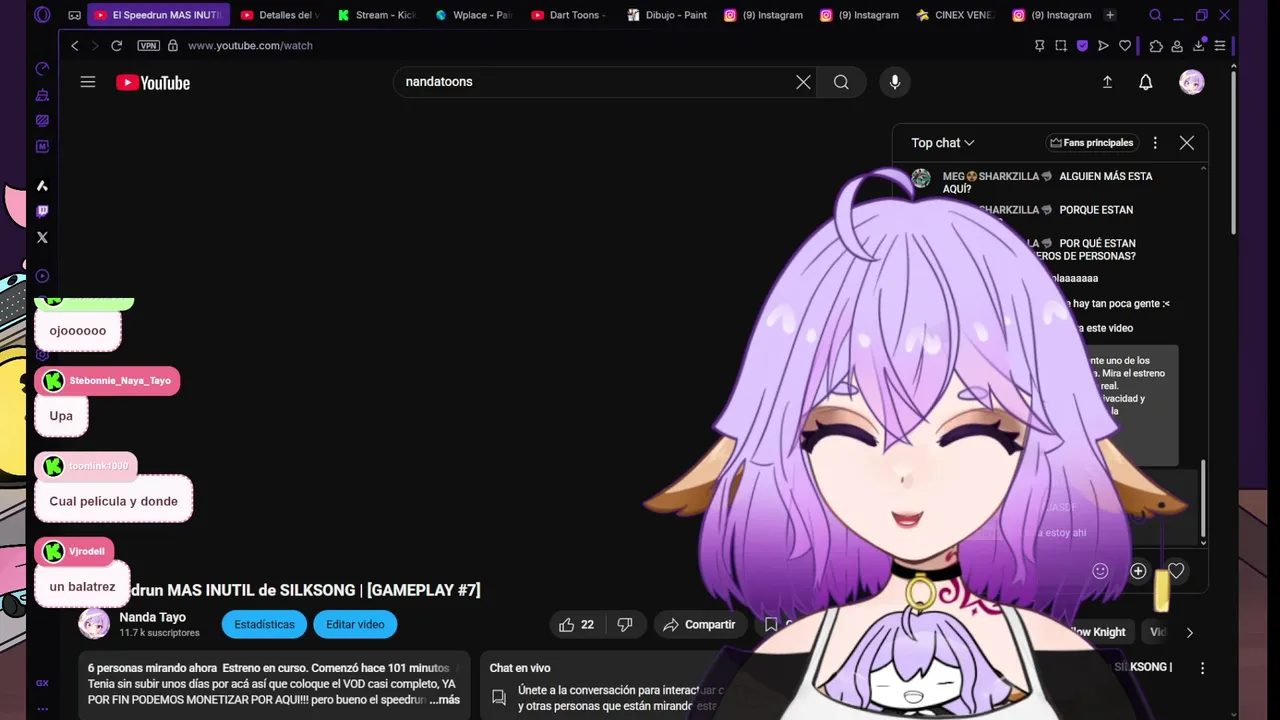Switch to the Wplace tab
The height and width of the screenshot is (720, 1280).
pyautogui.click(x=474, y=15)
